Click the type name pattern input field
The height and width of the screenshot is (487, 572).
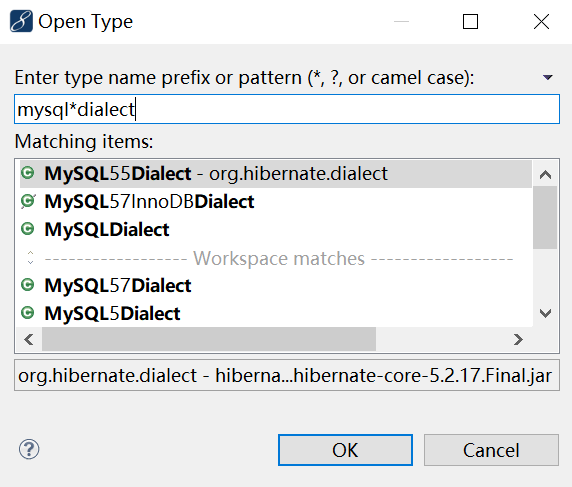[x=287, y=109]
